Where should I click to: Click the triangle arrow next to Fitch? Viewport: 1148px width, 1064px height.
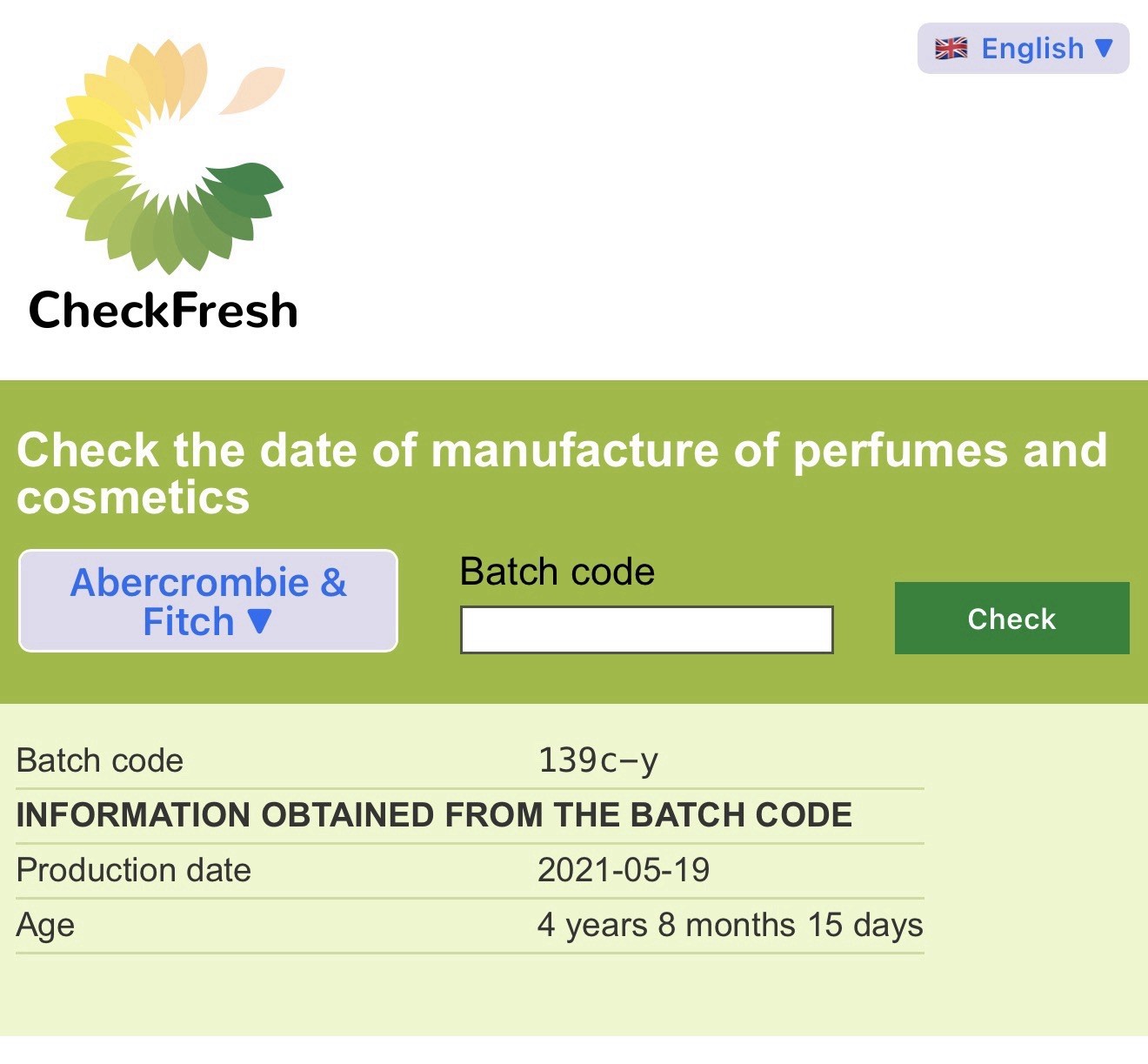point(260,621)
